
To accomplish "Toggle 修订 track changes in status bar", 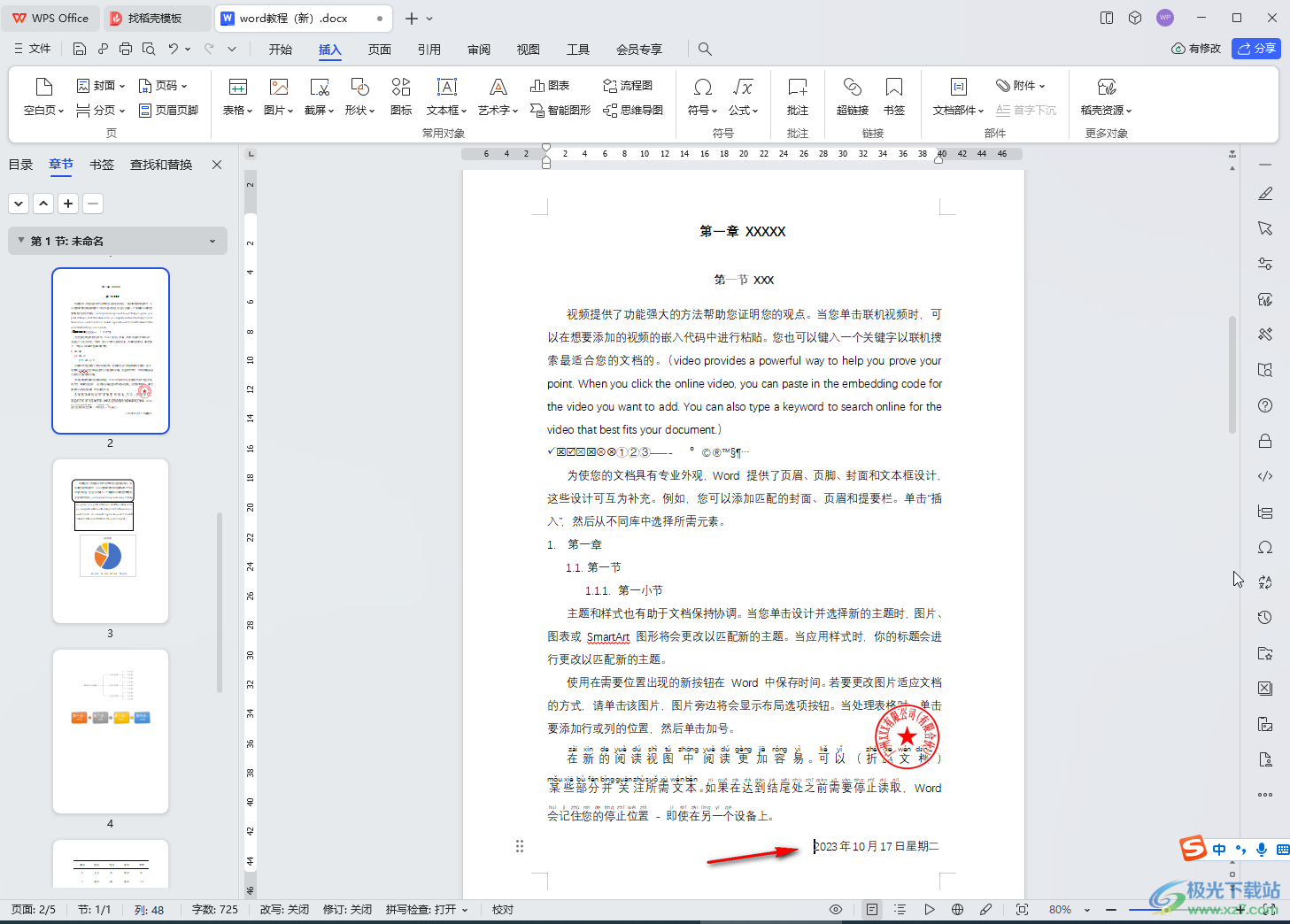I will pos(347,909).
